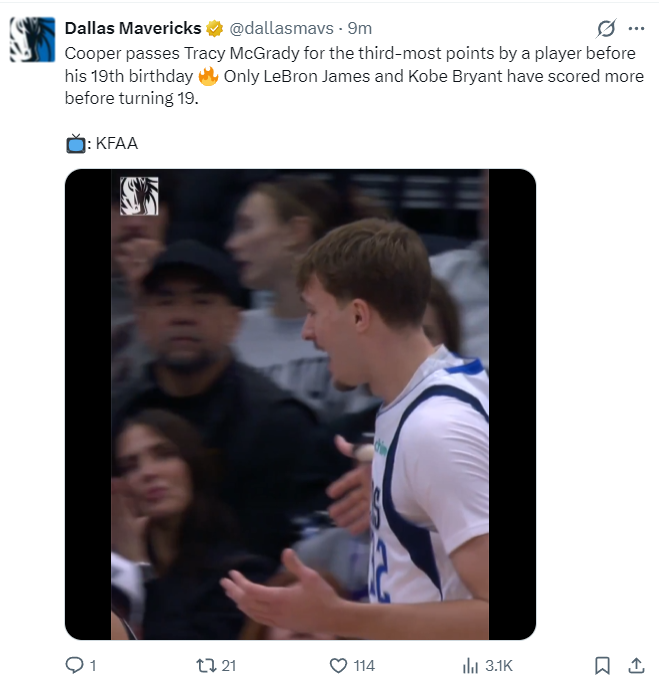Click the repost count 21
The width and height of the screenshot is (659, 688).
pos(228,665)
